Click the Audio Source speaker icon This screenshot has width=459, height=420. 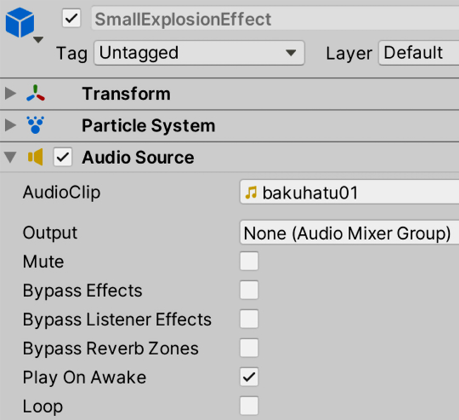click(35, 157)
